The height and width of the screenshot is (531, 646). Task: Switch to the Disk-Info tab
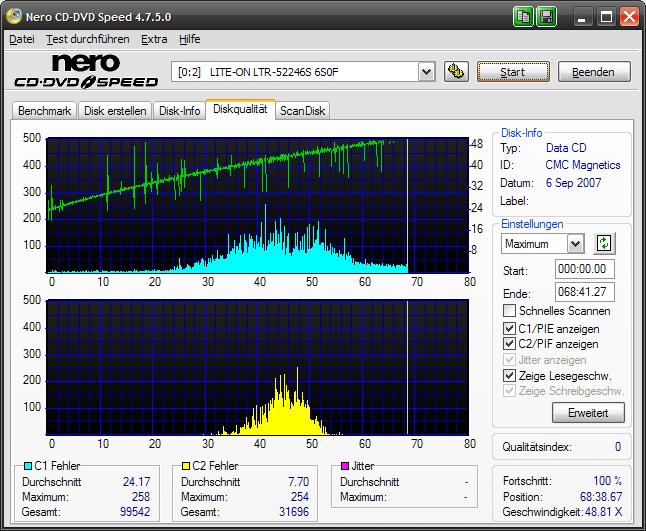tap(179, 111)
